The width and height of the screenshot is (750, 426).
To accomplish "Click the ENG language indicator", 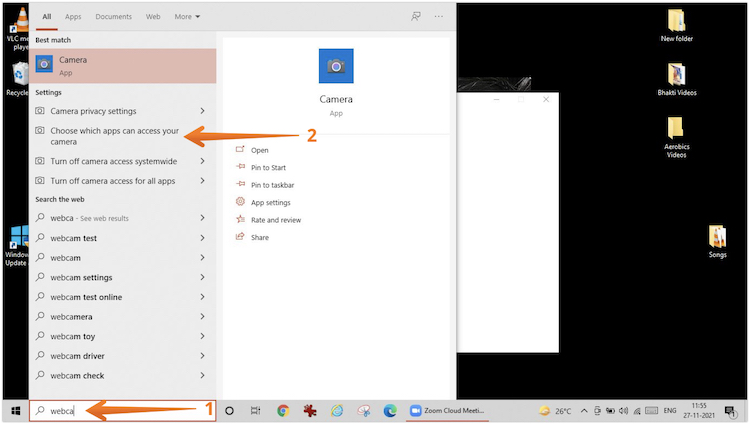I will pyautogui.click(x=670, y=411).
